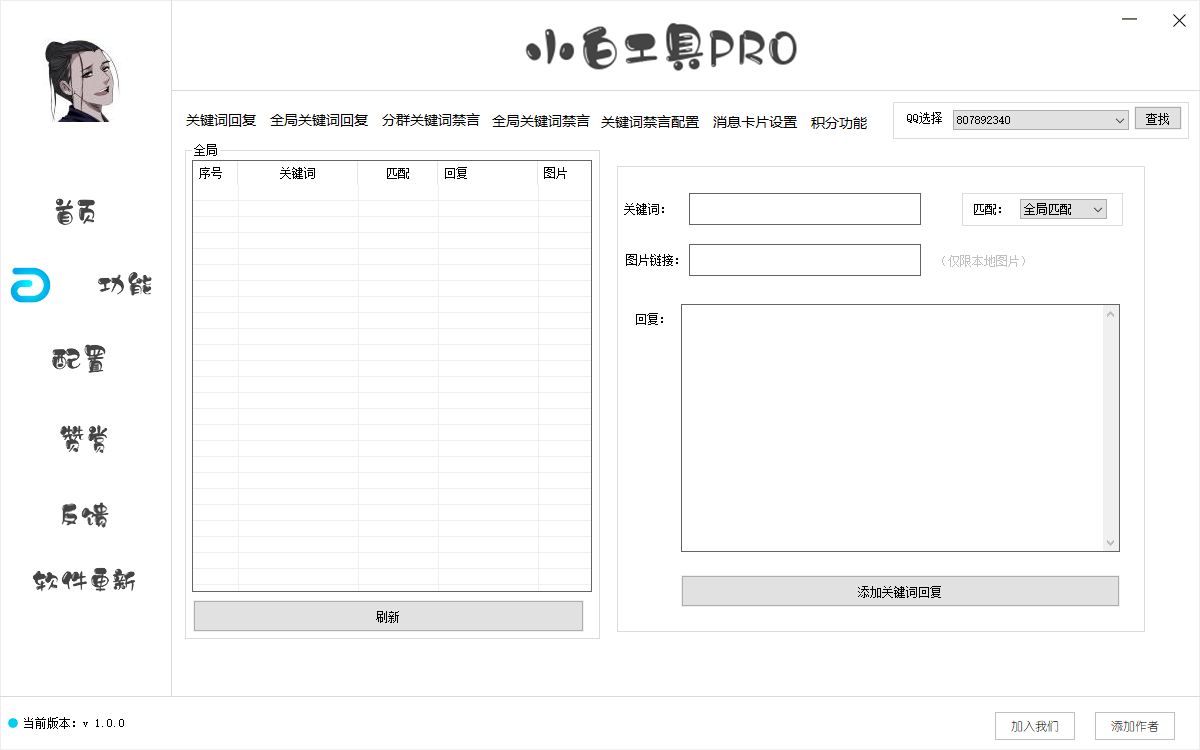This screenshot has height=750, width=1200.
Task: Switch to the 全局关键词禁言 tab
Action: (540, 120)
